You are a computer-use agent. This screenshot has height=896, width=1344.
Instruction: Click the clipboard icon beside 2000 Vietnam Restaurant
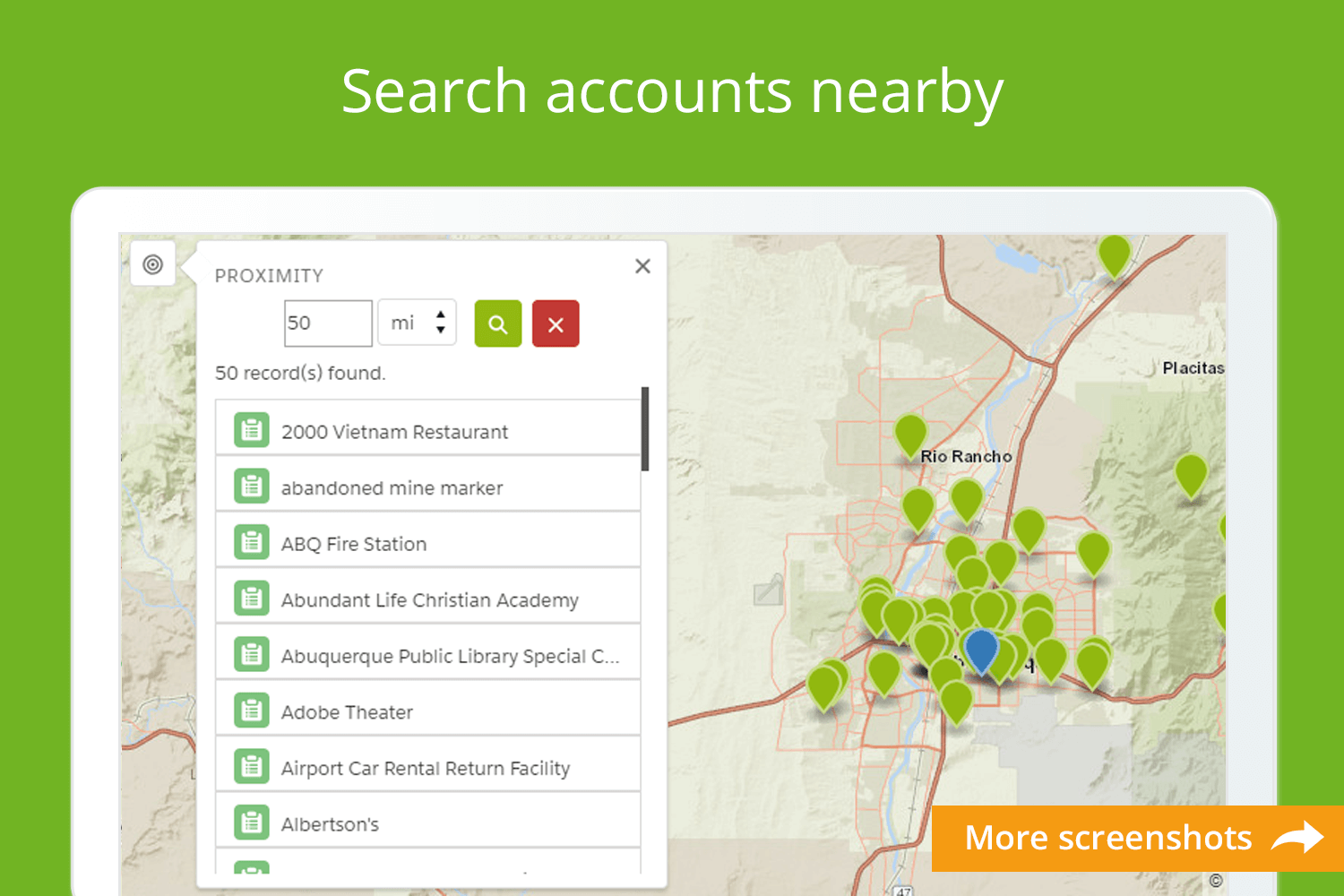coord(251,430)
